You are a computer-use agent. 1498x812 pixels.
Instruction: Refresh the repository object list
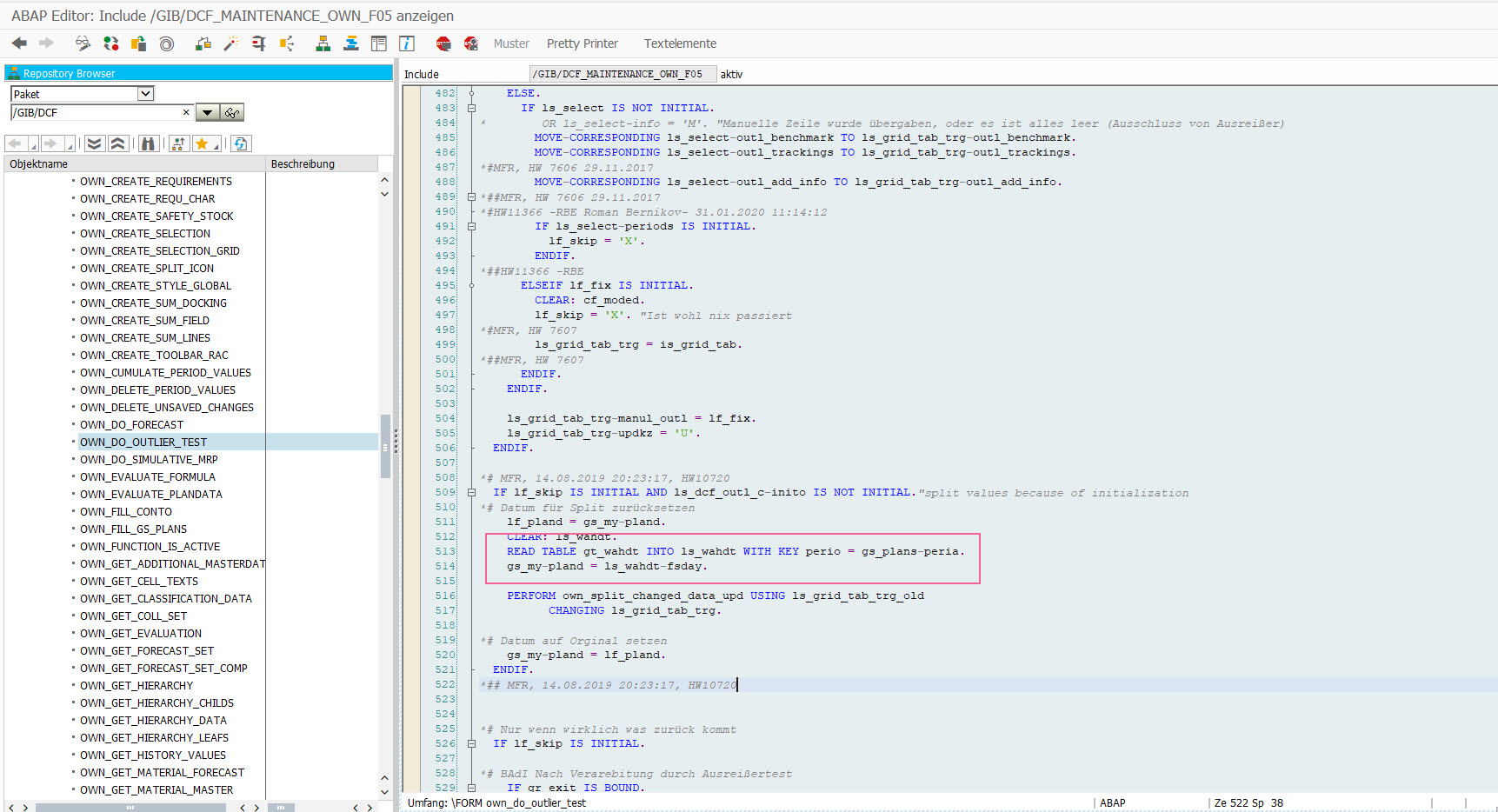coord(241,143)
